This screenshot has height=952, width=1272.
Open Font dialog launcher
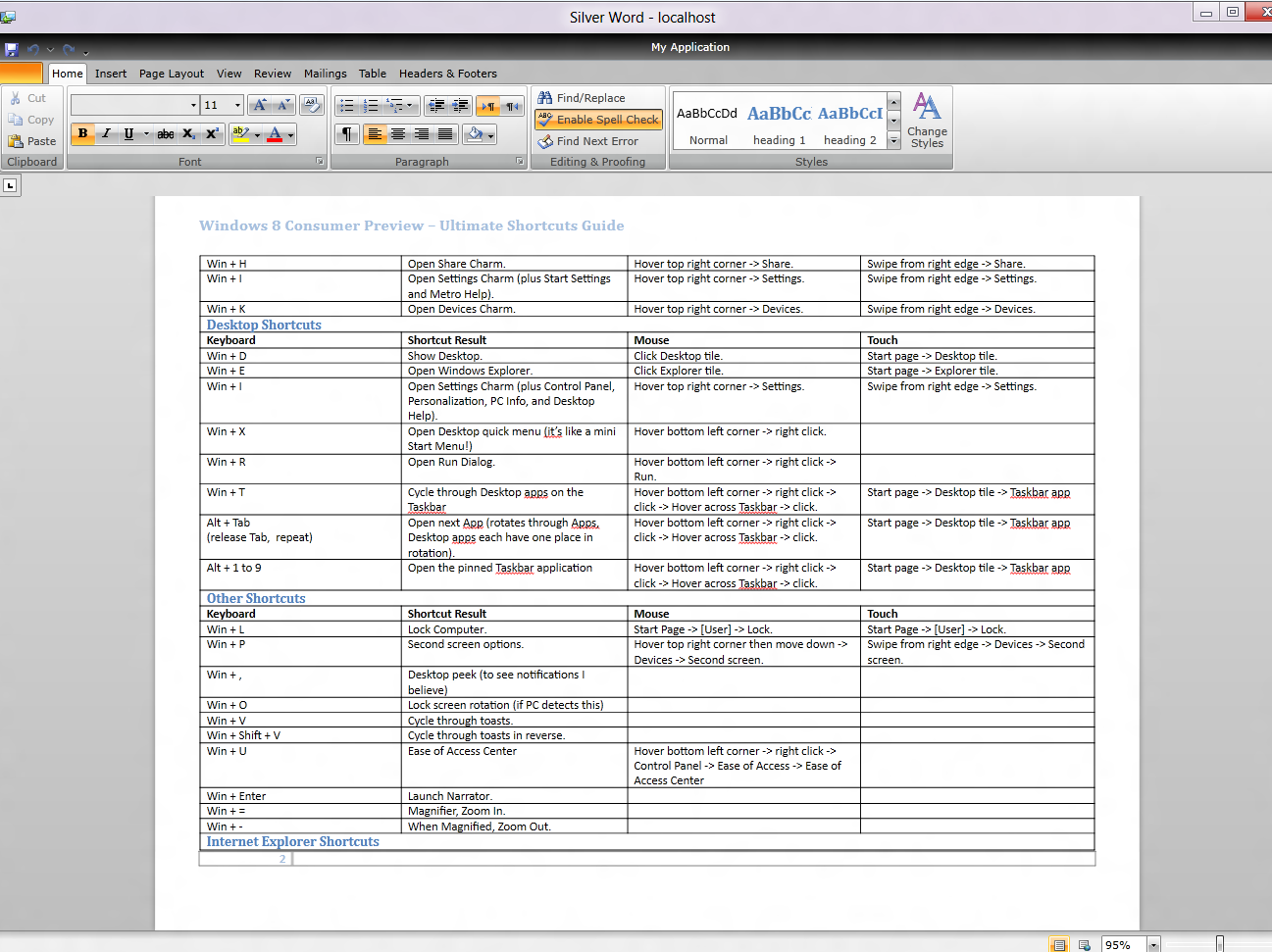[320, 162]
